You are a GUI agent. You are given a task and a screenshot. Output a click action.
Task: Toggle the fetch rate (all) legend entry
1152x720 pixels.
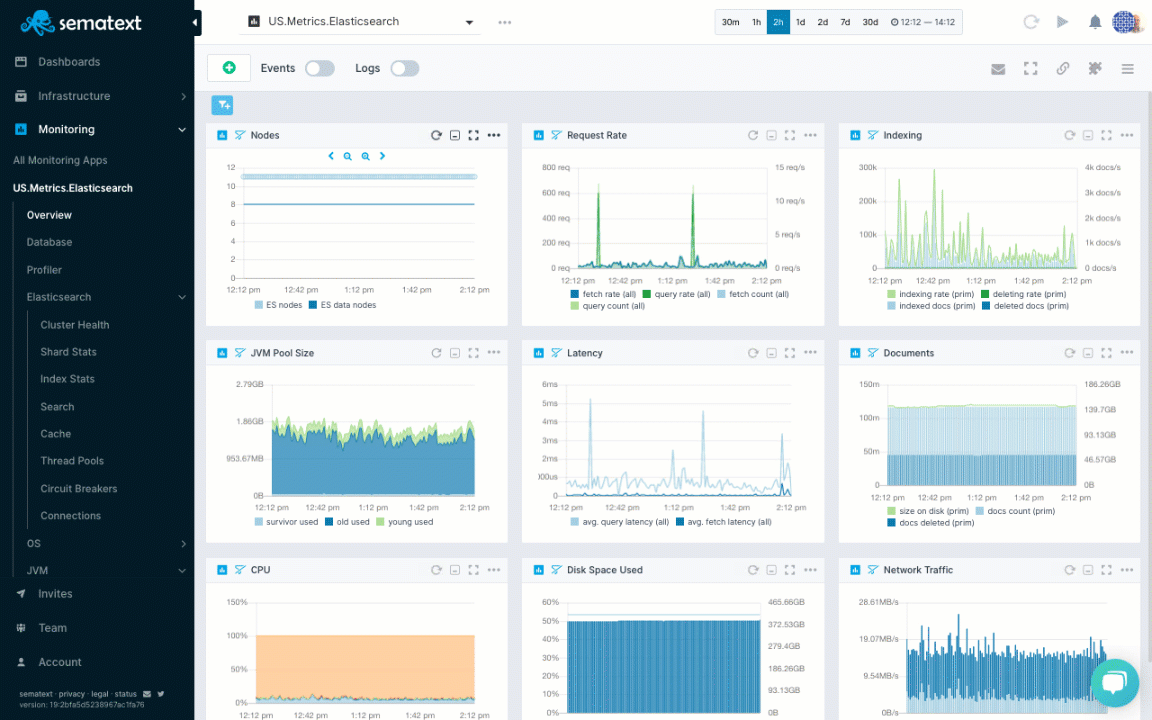[603, 294]
